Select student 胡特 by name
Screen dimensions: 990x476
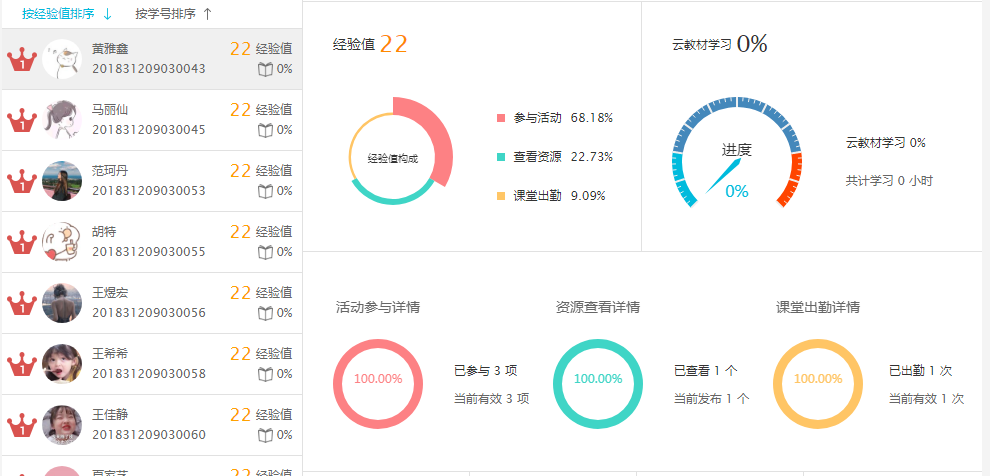103,231
